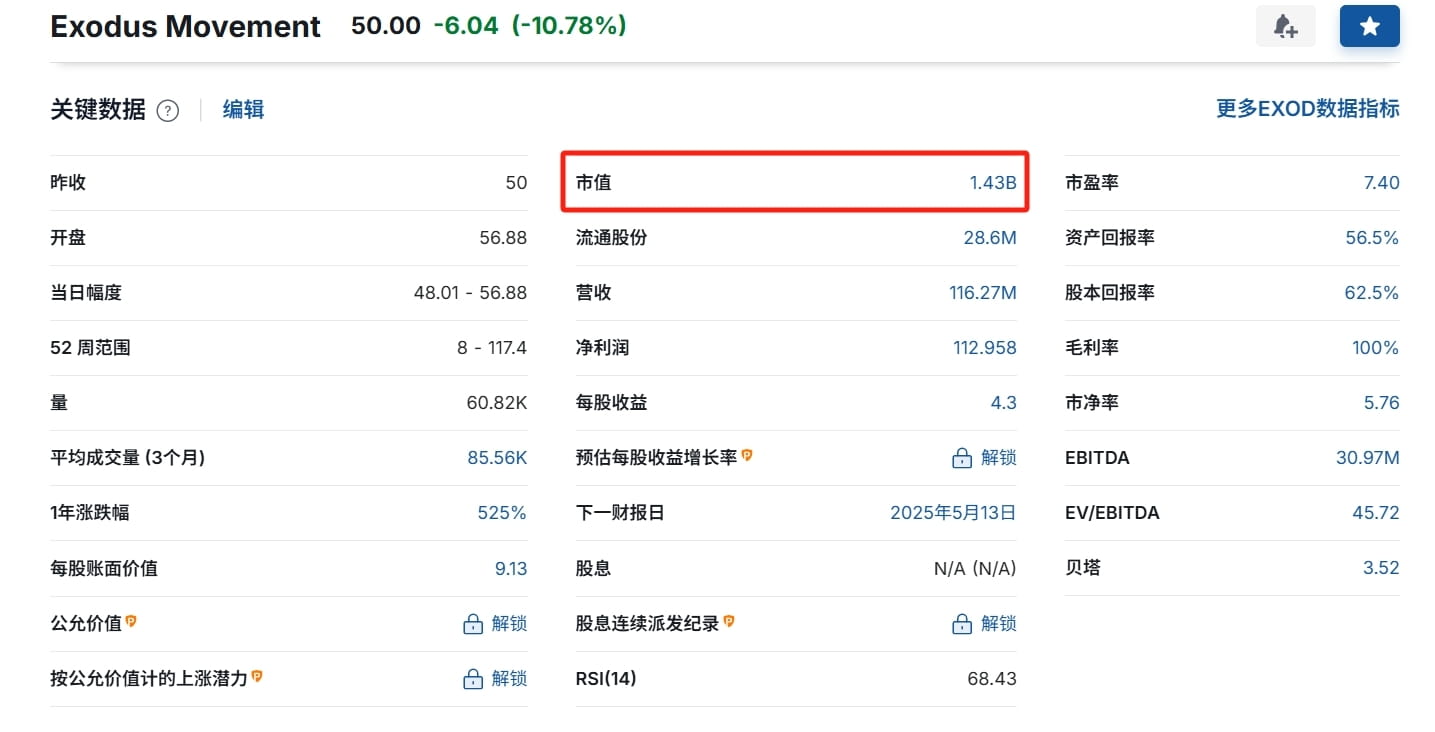Screen dimensions: 1435x732
Task: Click the pro badge icon next to 公允价值
Action: tap(131, 621)
